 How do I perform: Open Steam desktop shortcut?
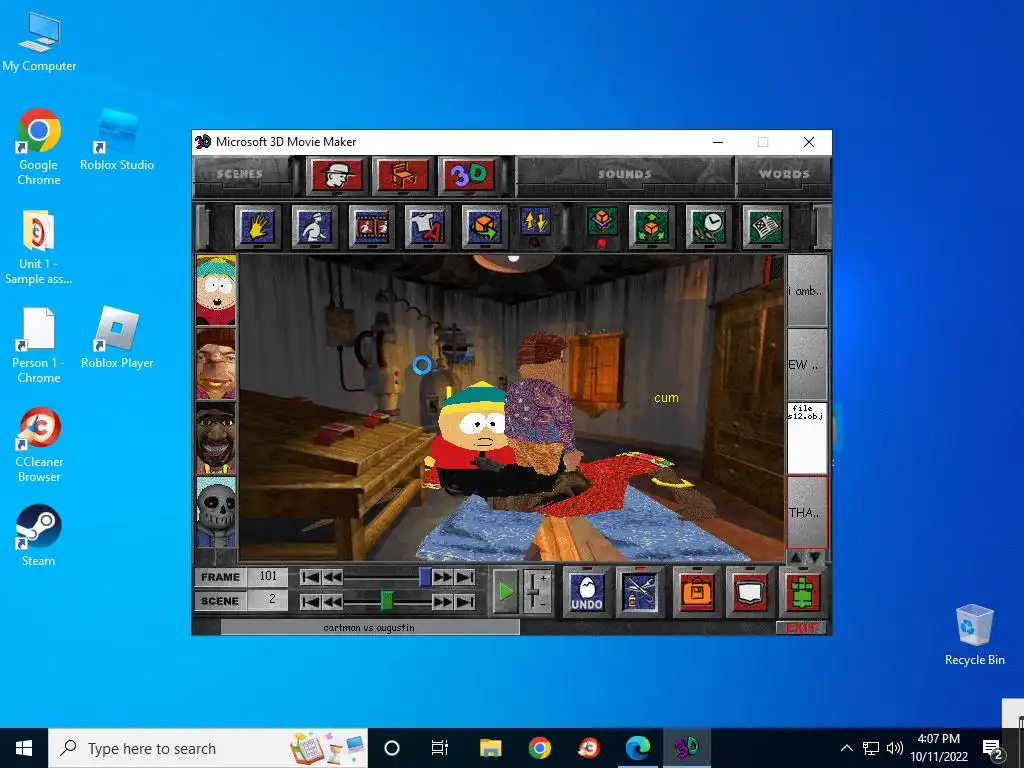click(39, 535)
